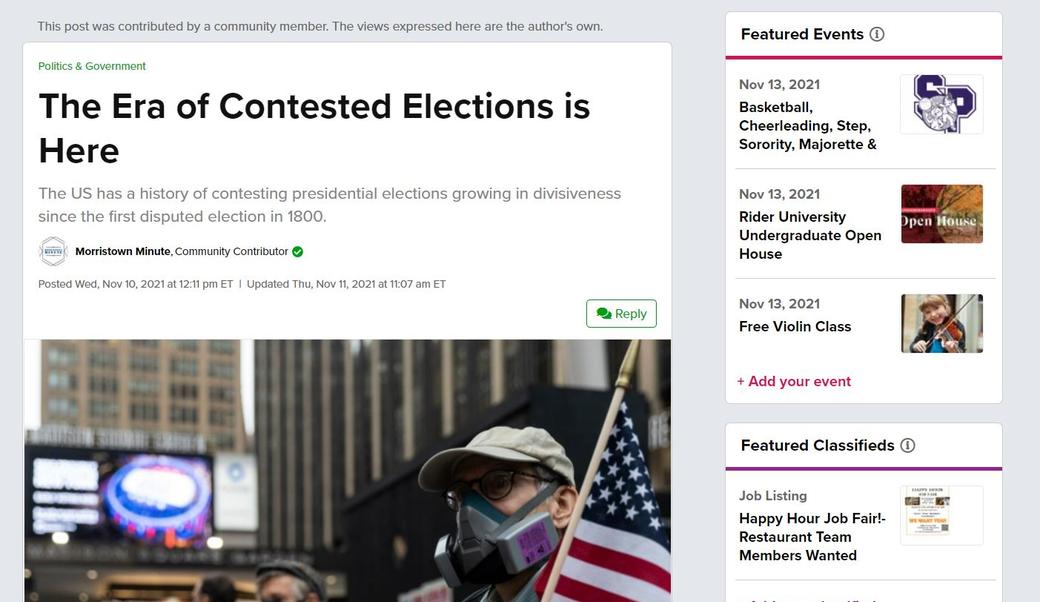The height and width of the screenshot is (602, 1040).
Task: Click the "+ Add your event" link
Action: pos(794,381)
